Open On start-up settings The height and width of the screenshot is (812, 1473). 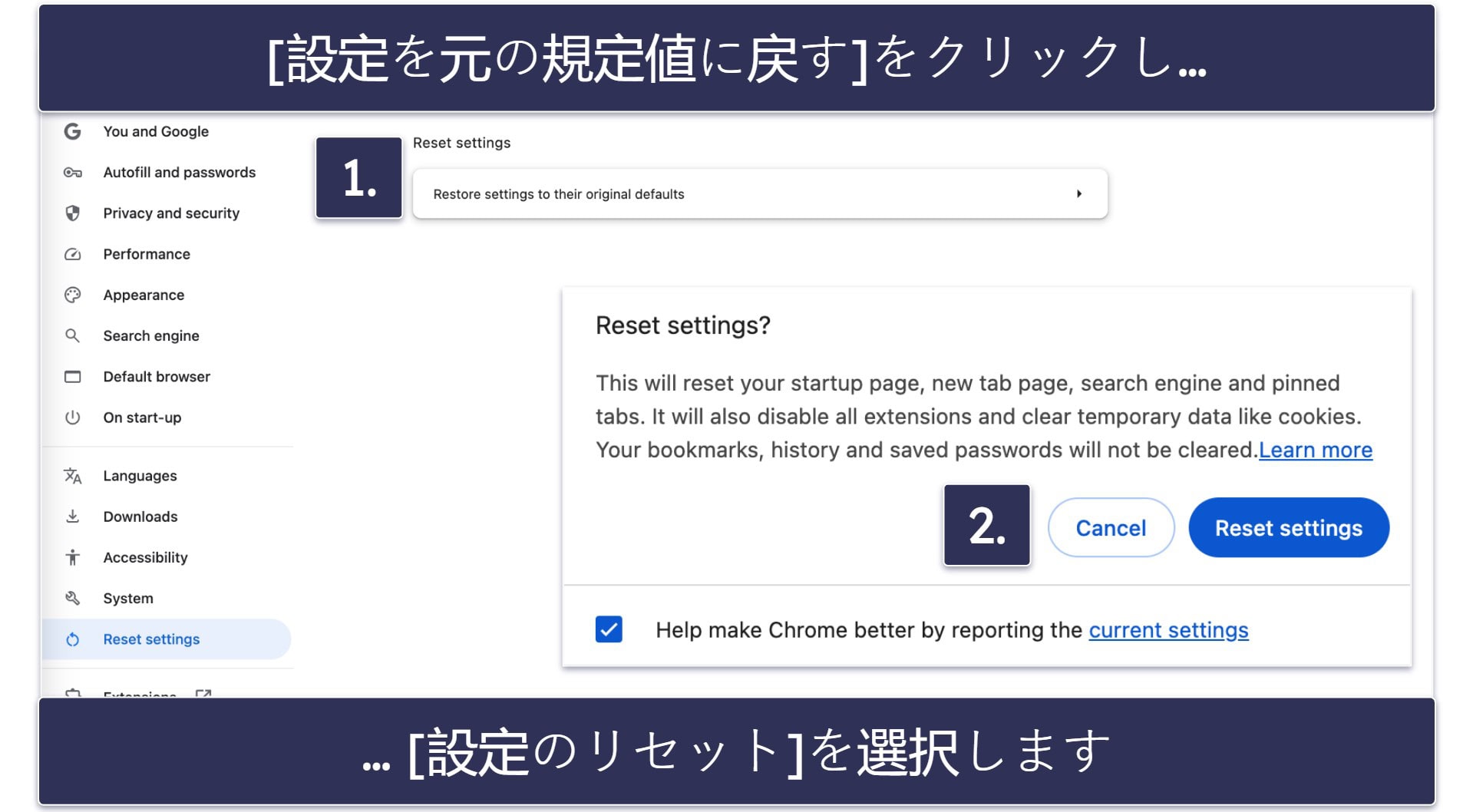142,418
